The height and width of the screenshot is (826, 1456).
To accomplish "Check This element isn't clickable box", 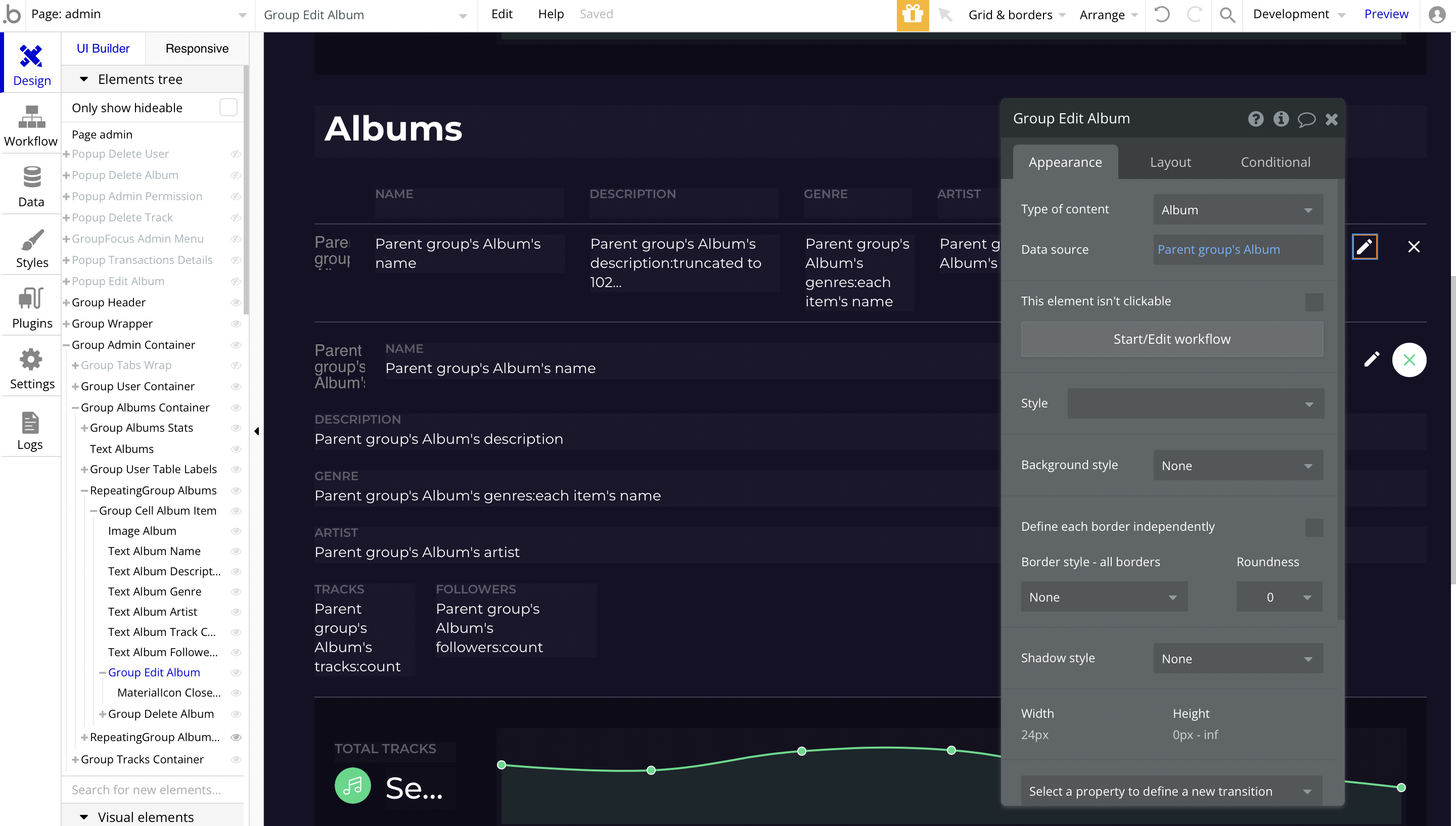I will 1313,302.
